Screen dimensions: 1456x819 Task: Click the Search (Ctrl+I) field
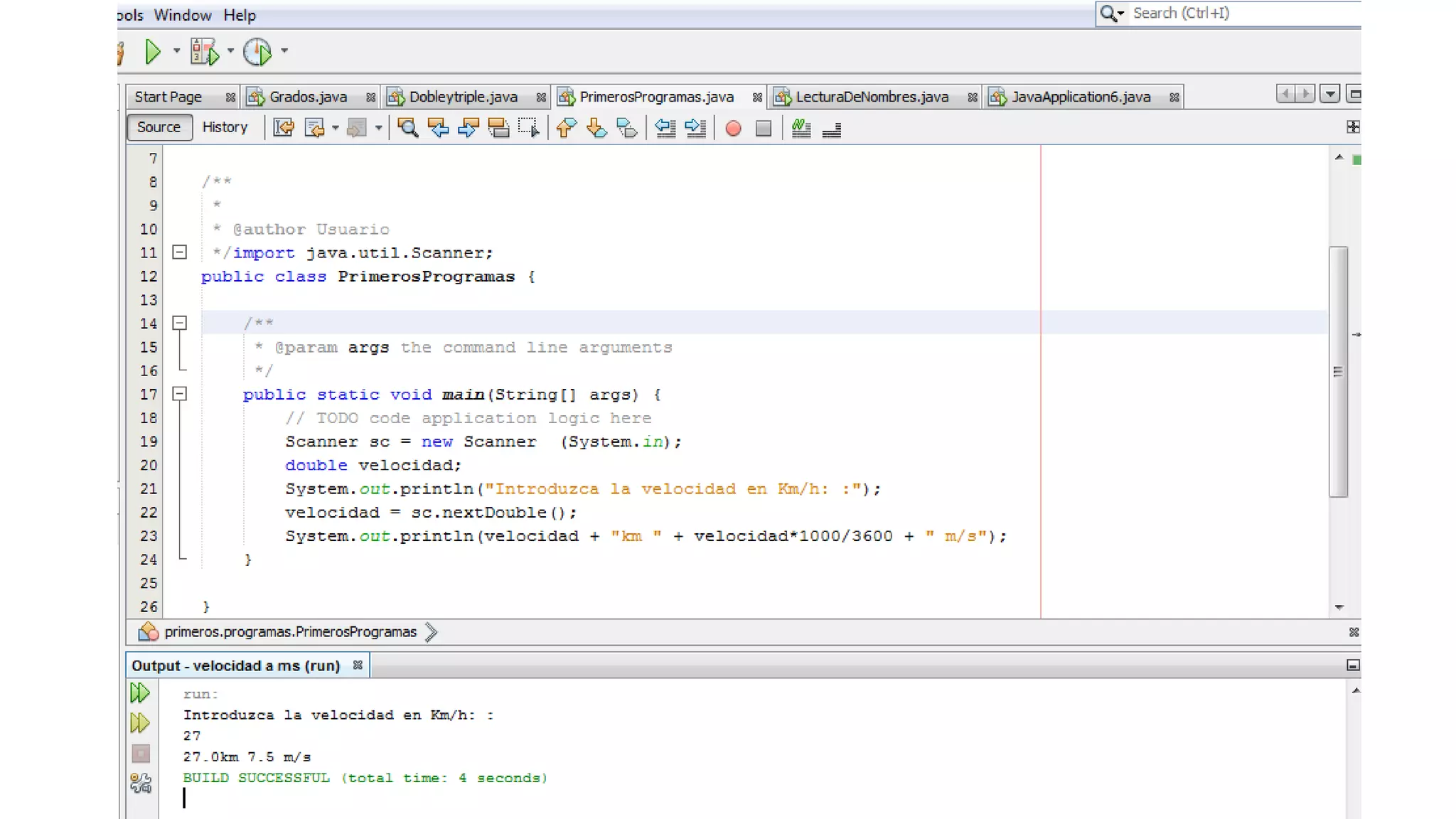coord(1246,14)
